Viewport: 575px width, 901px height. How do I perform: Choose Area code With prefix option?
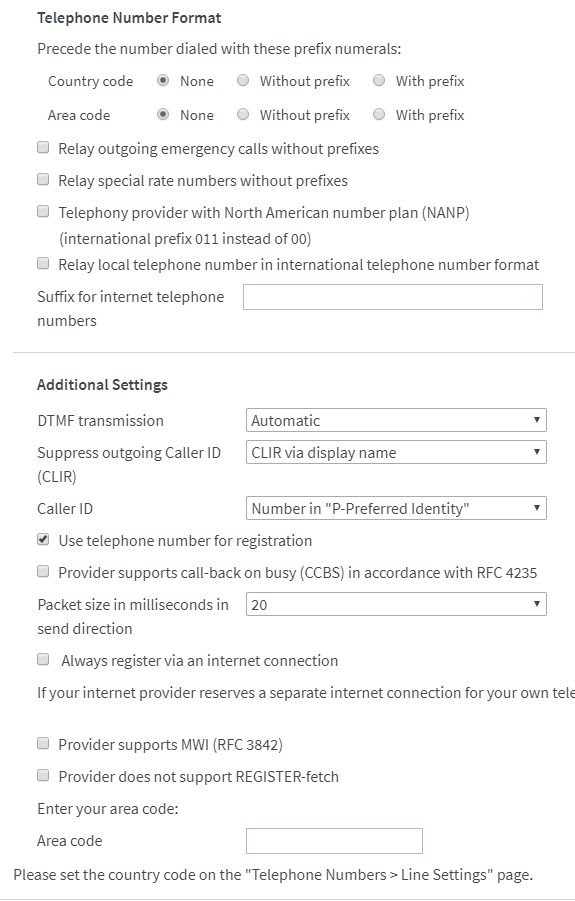379,114
